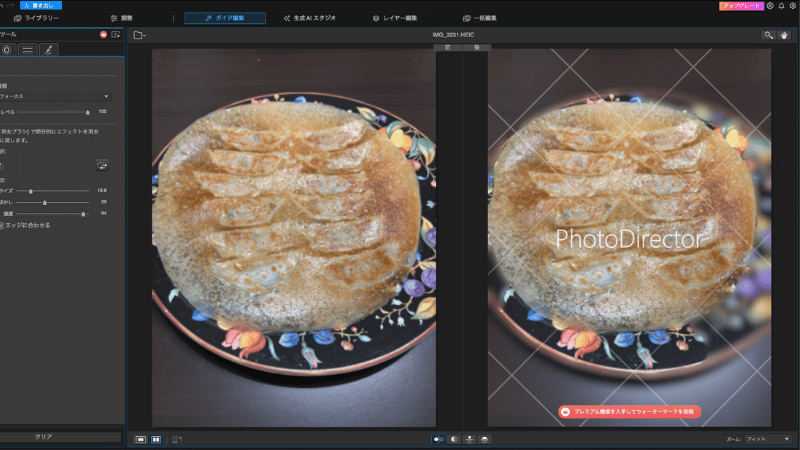
Task: Click the 前 (Before) label above preview
Action: point(447,47)
